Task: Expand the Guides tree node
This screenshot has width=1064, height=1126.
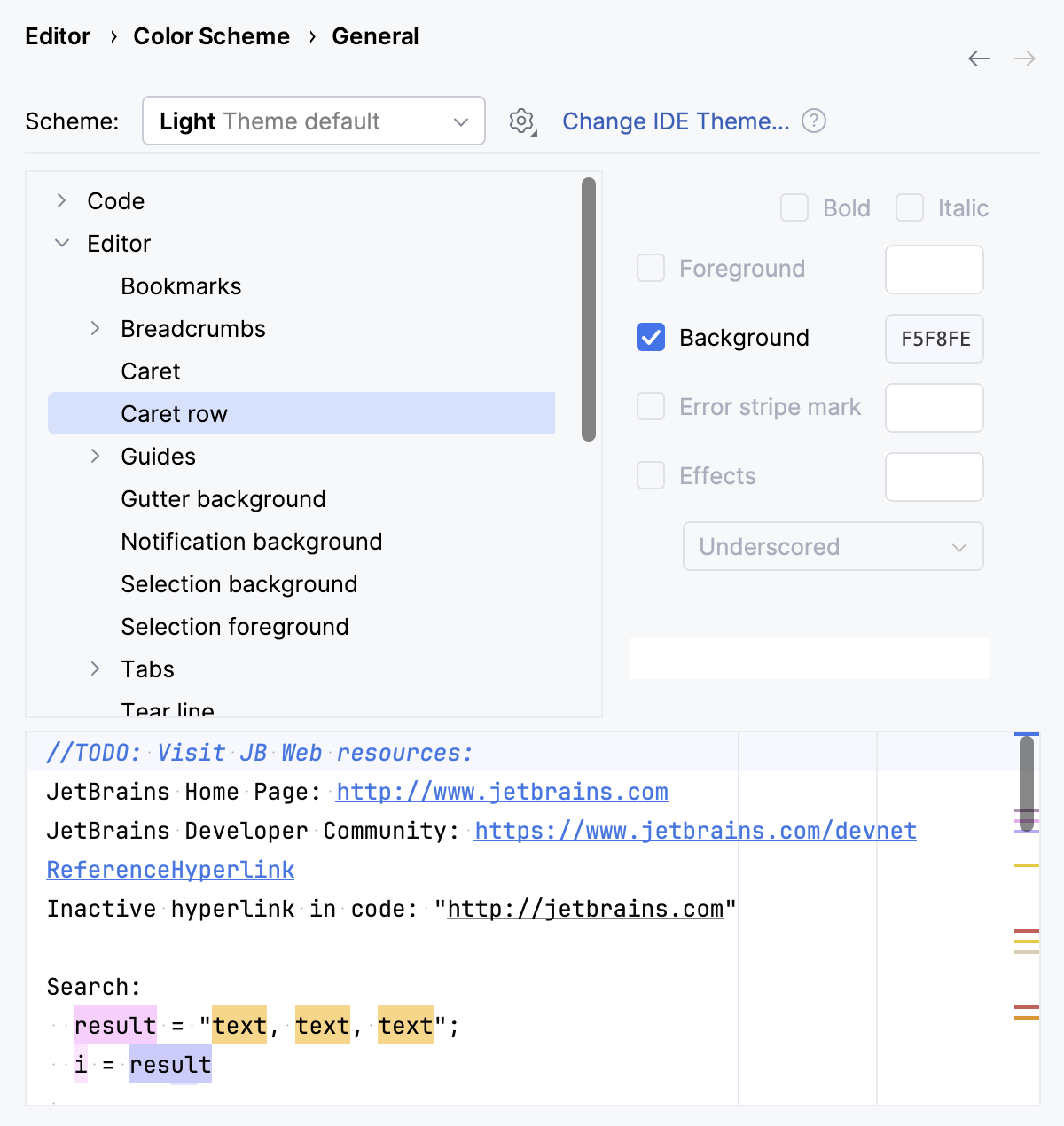Action: [95, 456]
